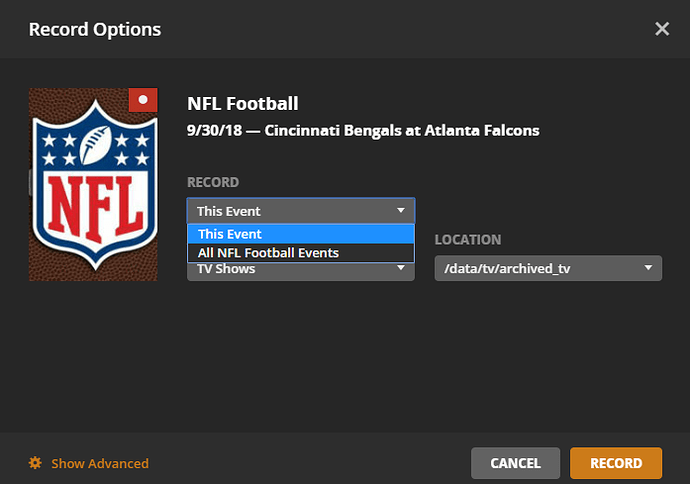690x484 pixels.
Task: Show Advanced recording options
Action: point(99,463)
